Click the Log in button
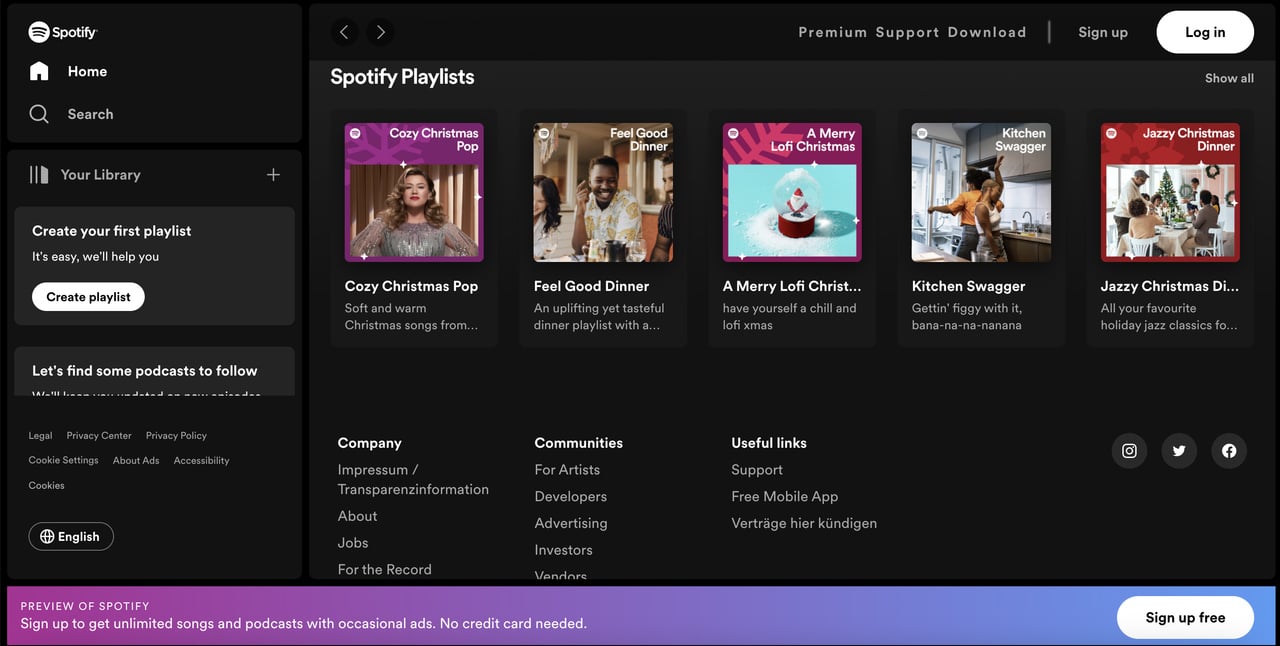The image size is (1280, 646). click(1205, 32)
